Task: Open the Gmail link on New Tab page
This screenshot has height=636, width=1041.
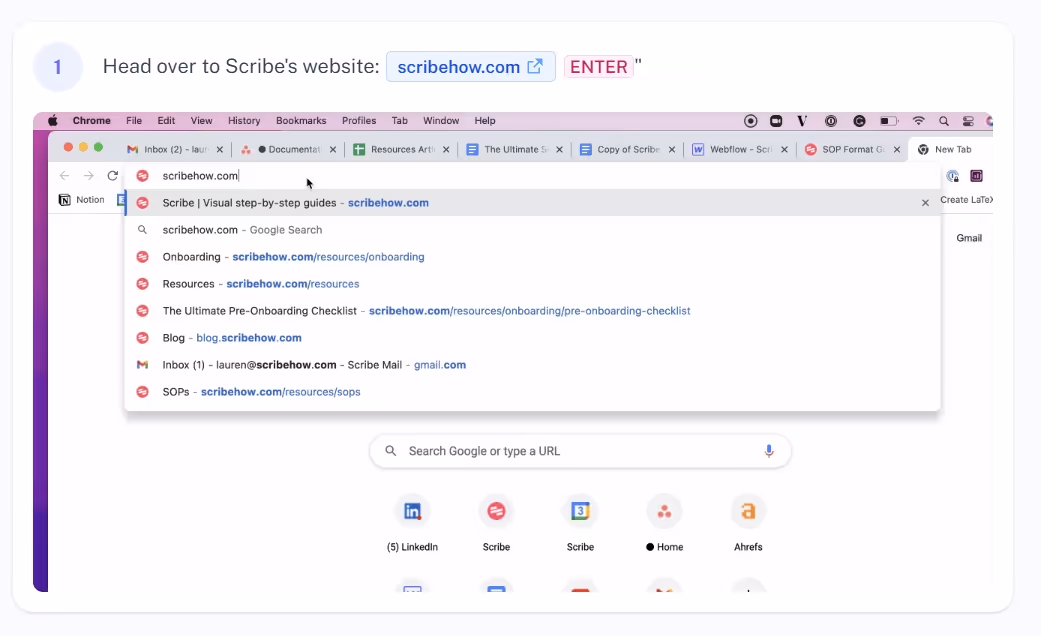Action: pos(969,238)
